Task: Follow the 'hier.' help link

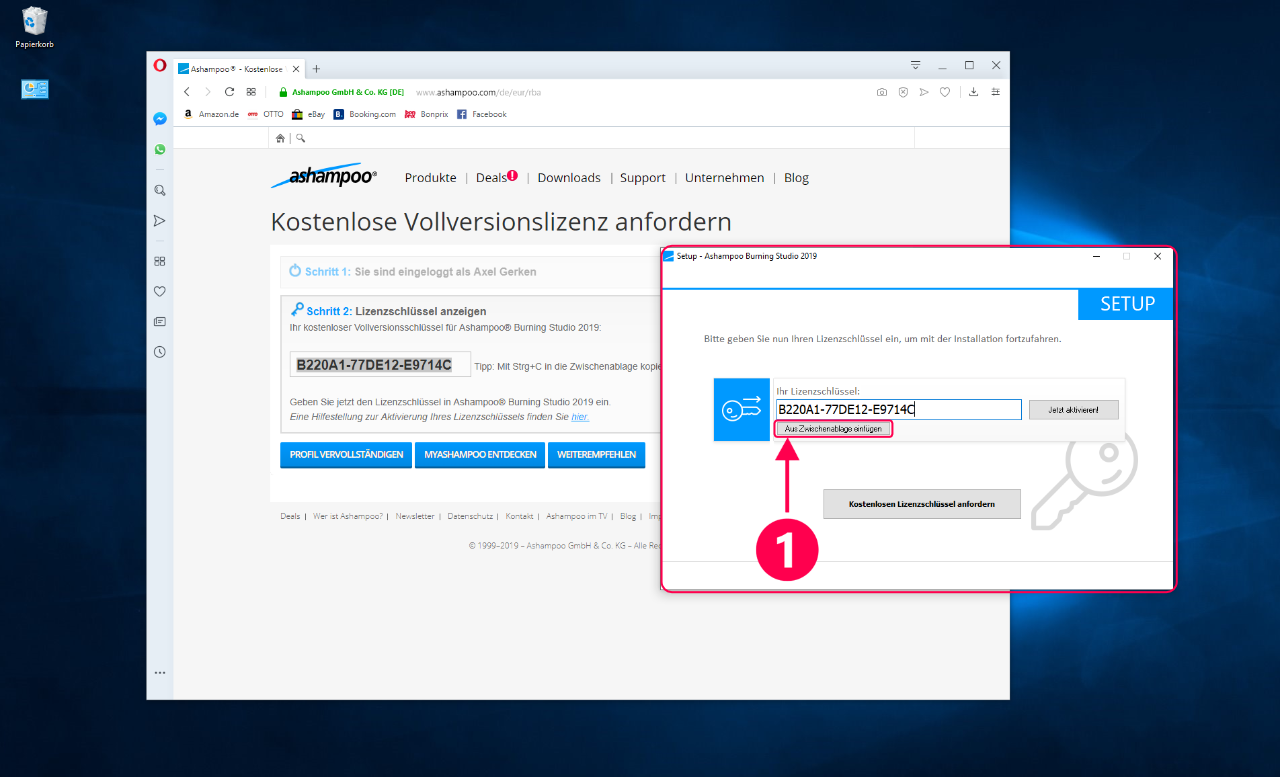Action: 580,417
